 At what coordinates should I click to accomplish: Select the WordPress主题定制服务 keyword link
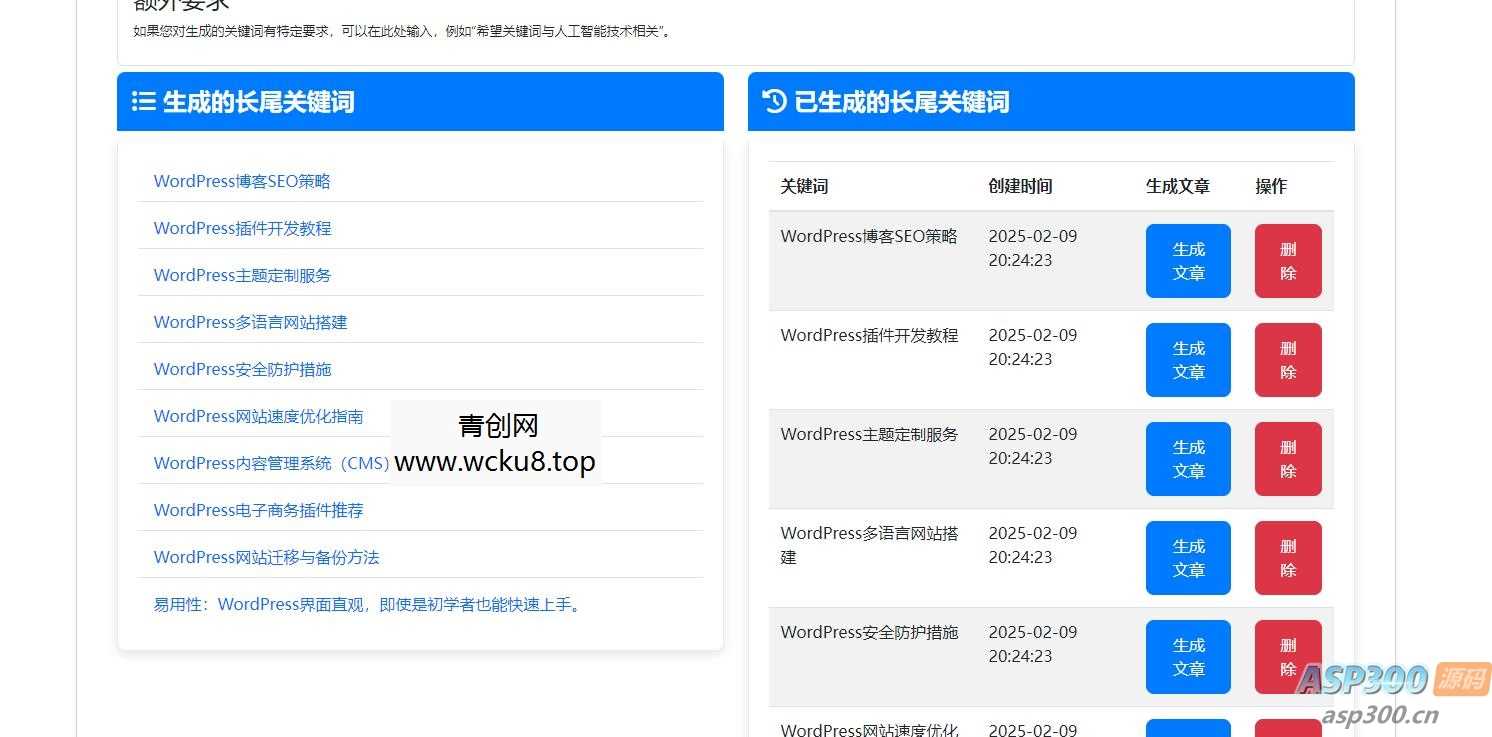coord(242,275)
